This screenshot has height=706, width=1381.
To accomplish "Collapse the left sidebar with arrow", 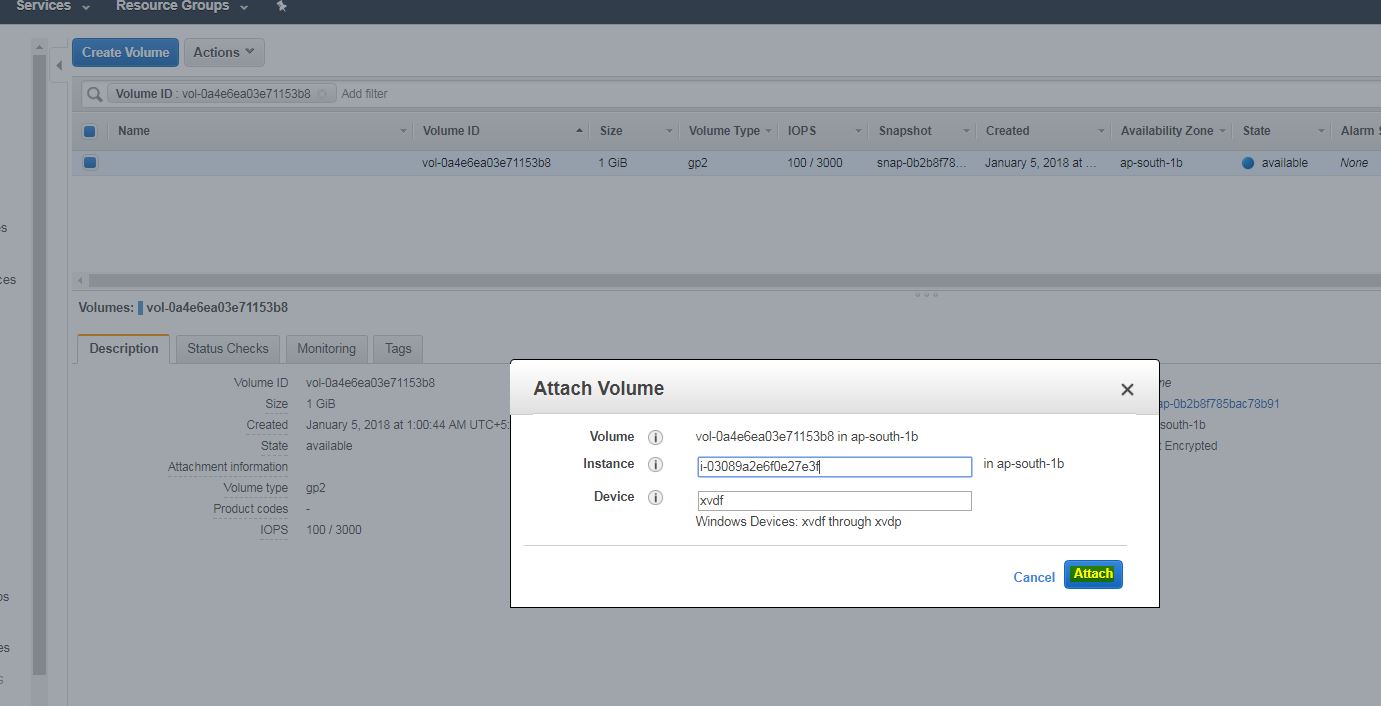I will 58,66.
